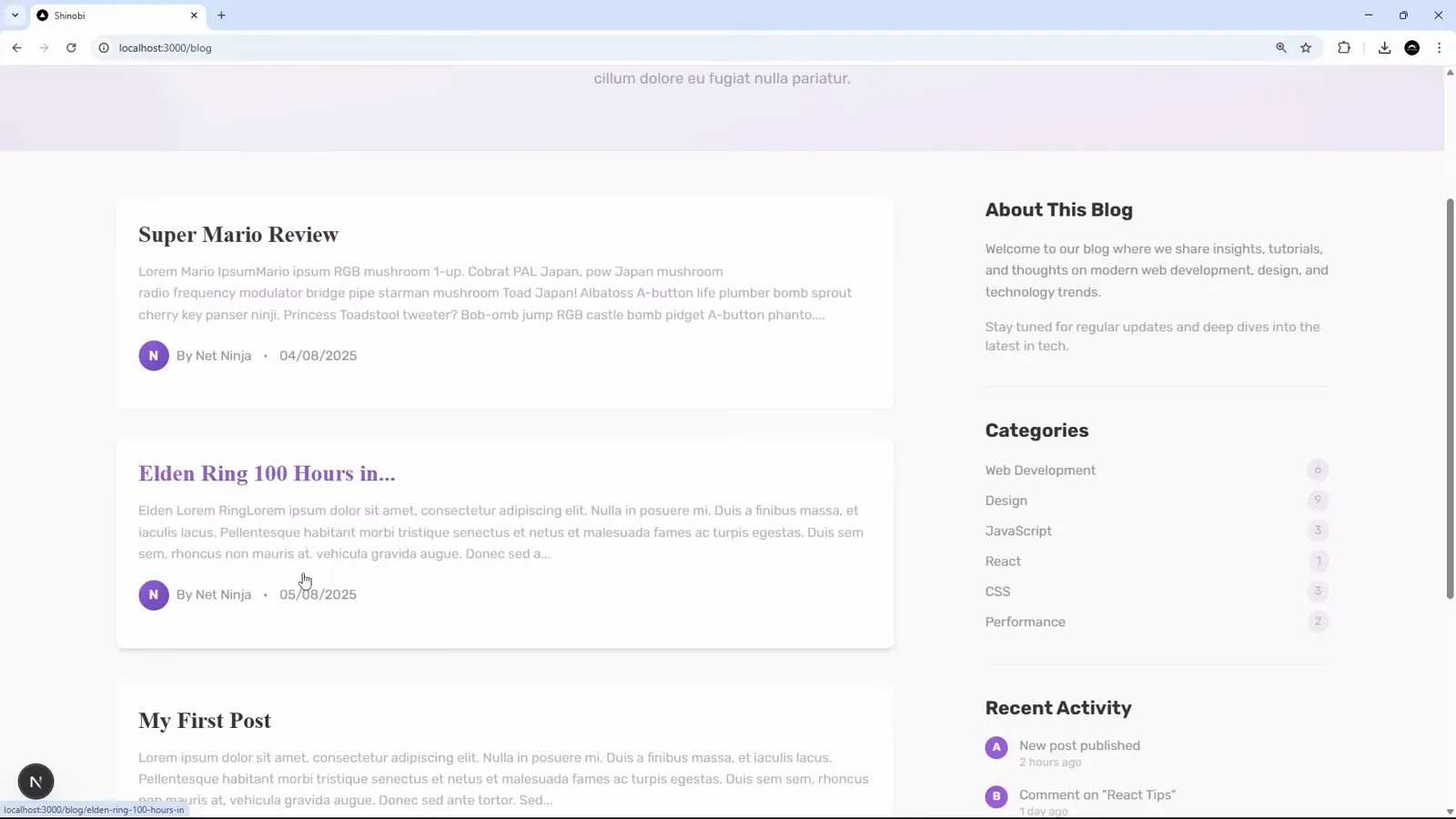Screen dimensions: 1456x819
Task: Click the scrollbar down arrow
Action: (1450, 812)
